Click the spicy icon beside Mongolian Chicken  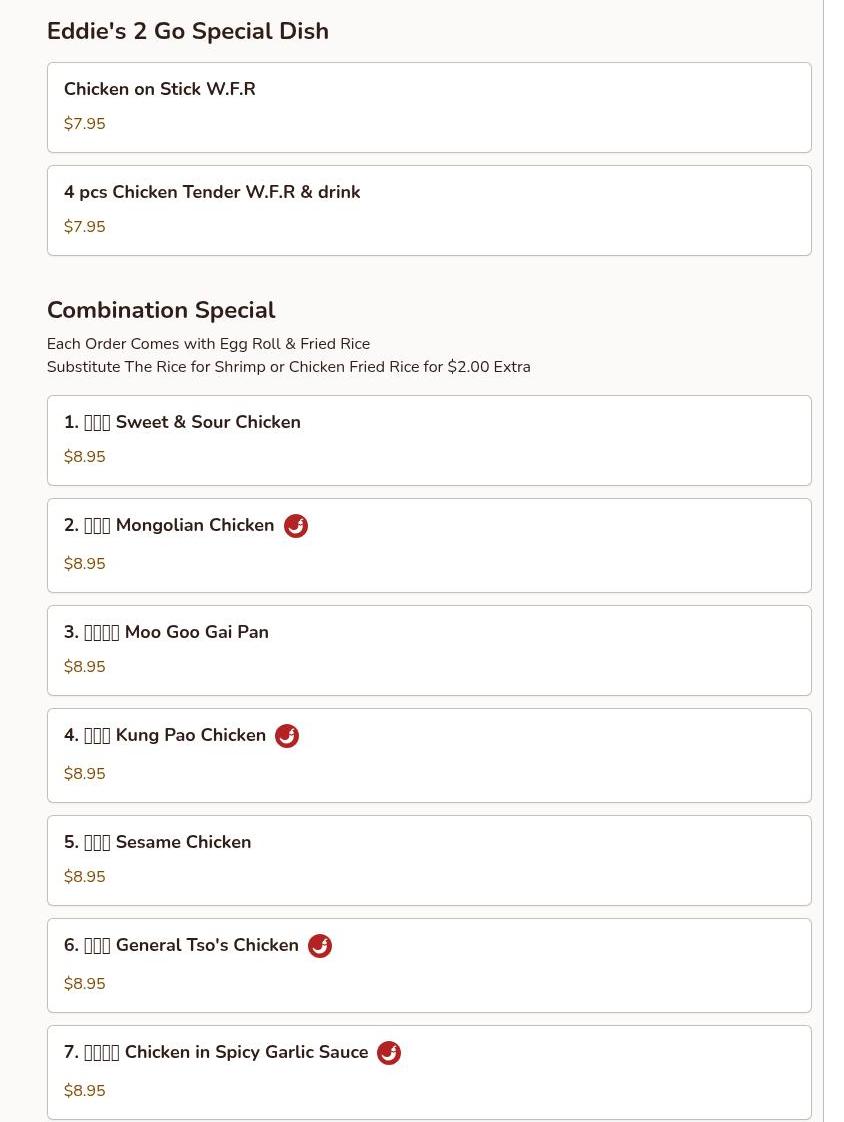[296, 526]
